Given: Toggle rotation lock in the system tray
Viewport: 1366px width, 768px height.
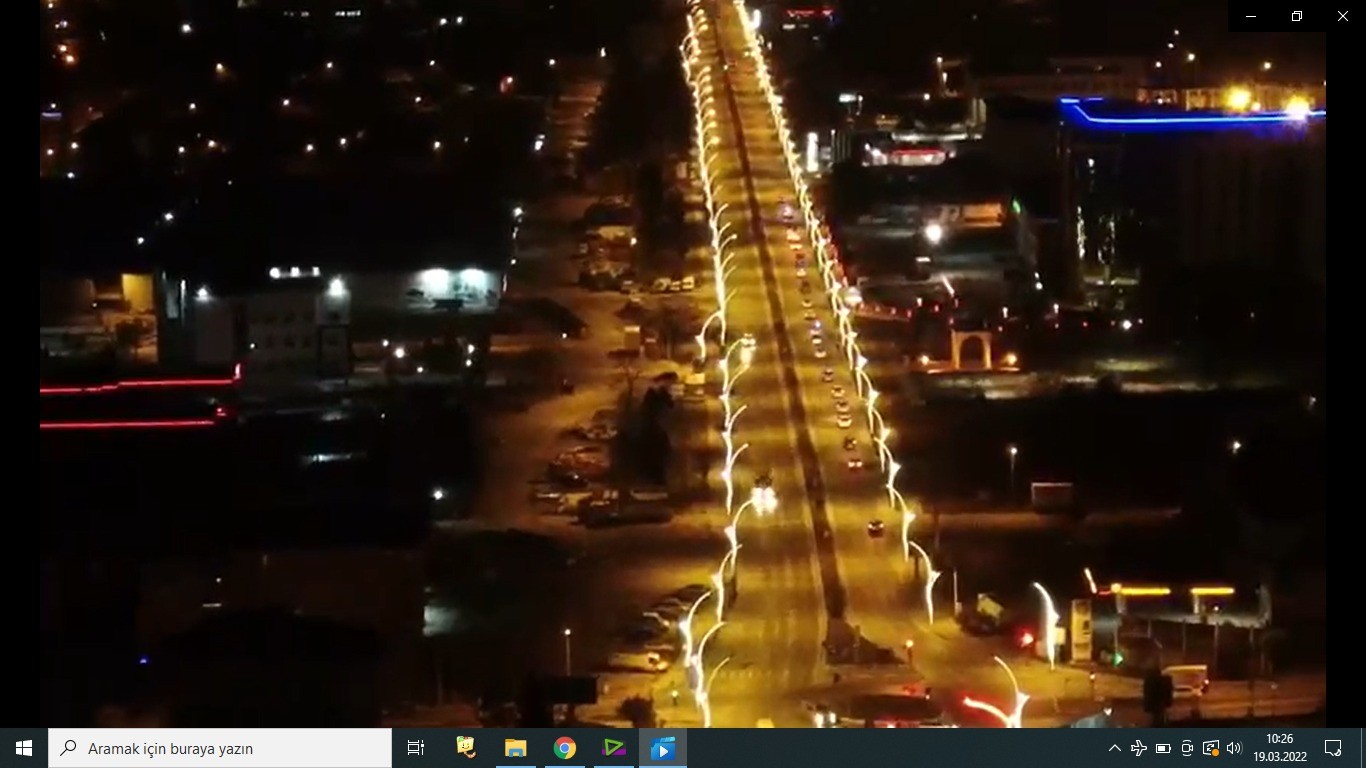Looking at the screenshot, I should click(1186, 747).
